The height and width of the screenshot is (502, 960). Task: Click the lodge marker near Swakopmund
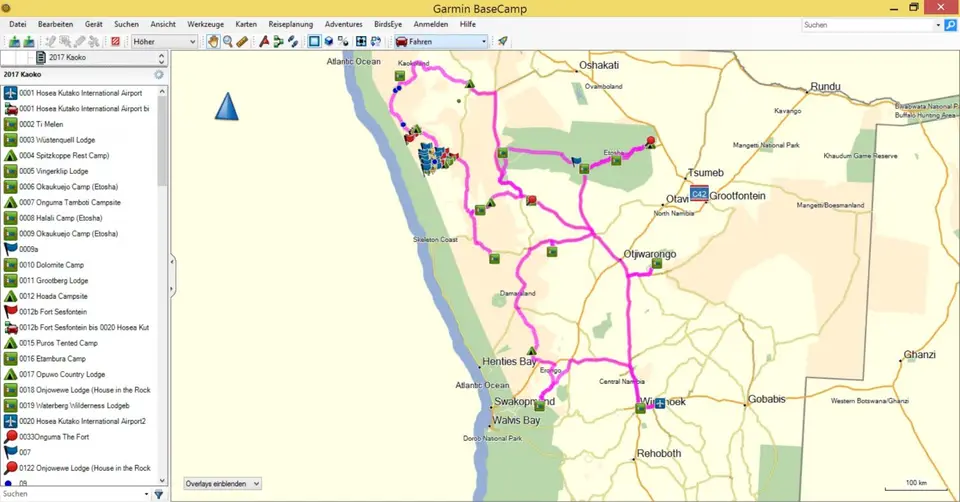[539, 405]
